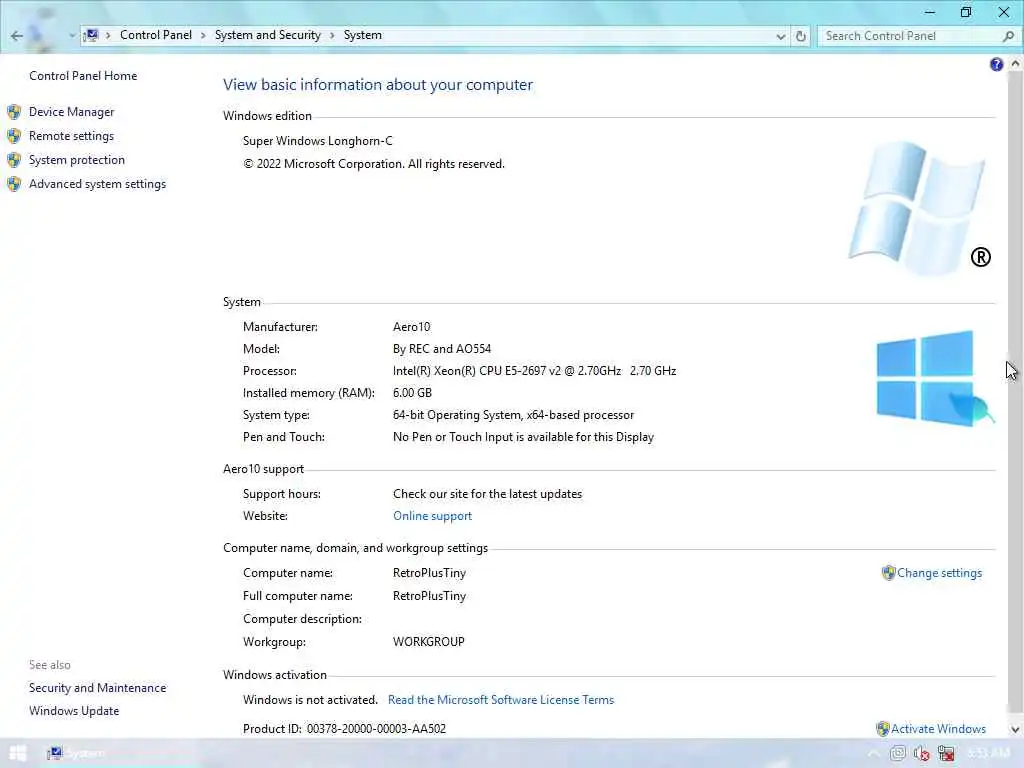Open Security and Maintenance
This screenshot has height=768, width=1024.
point(97,688)
